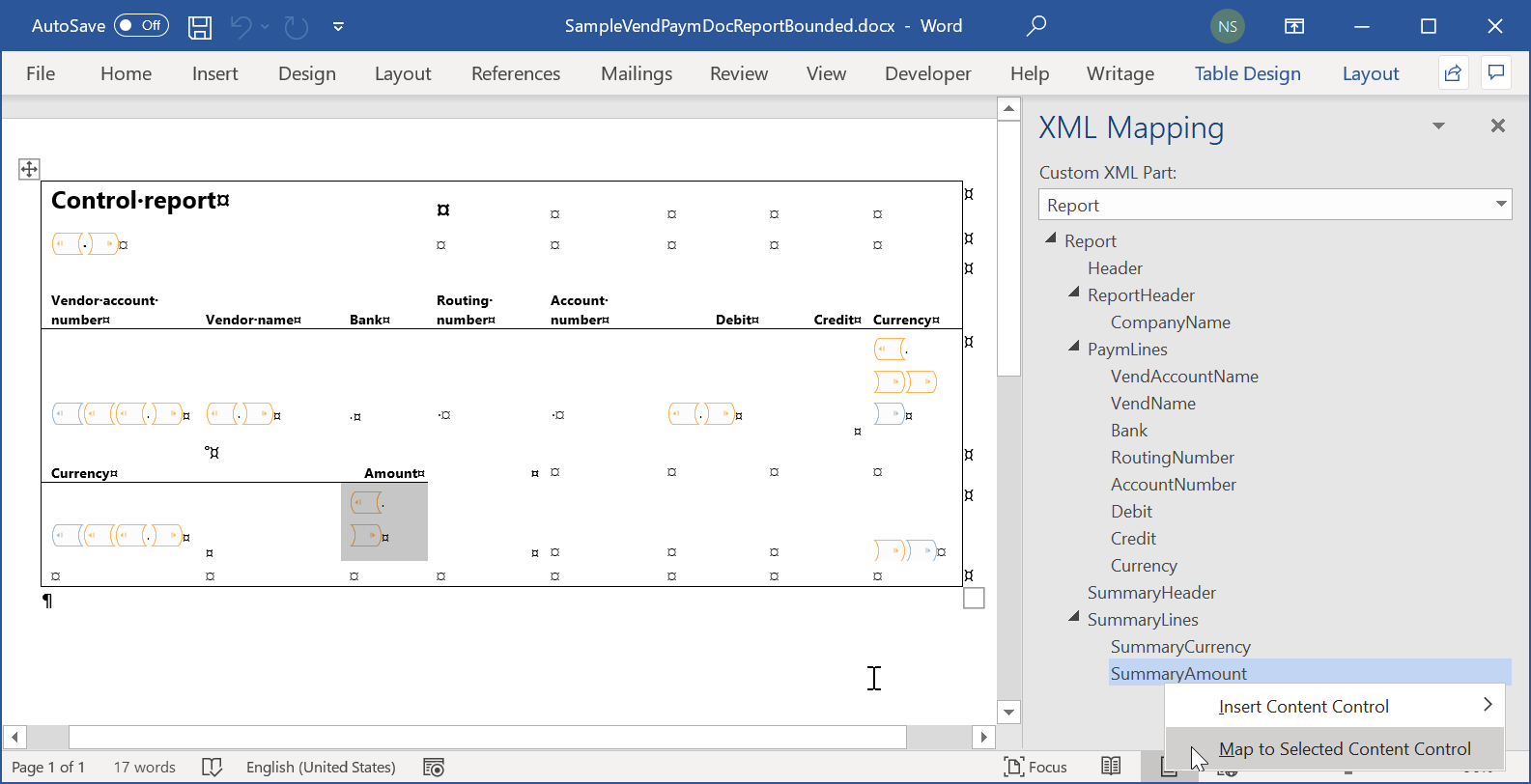
Task: Select the SummaryCurrency node
Action: [1180, 647]
